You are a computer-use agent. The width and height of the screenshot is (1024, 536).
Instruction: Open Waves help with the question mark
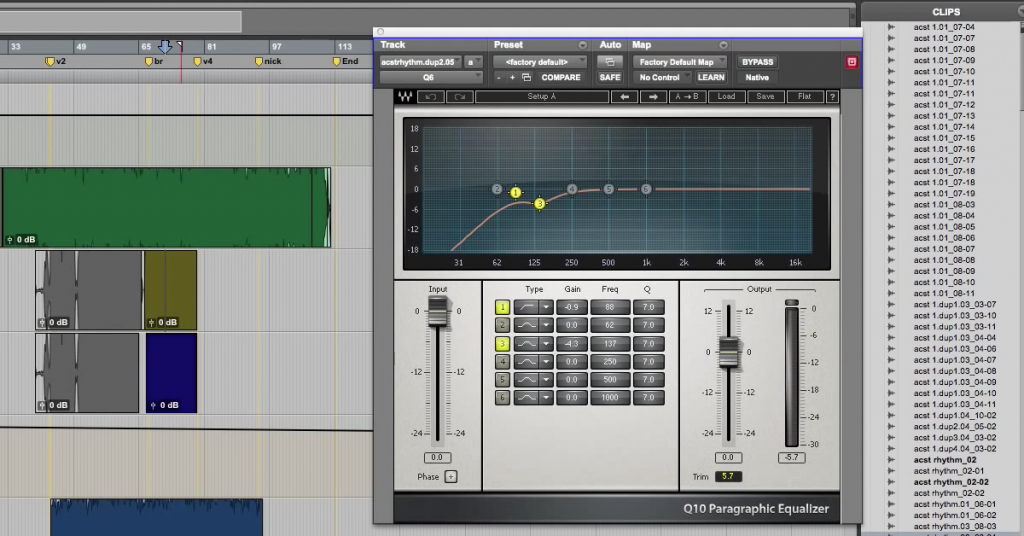(x=832, y=97)
